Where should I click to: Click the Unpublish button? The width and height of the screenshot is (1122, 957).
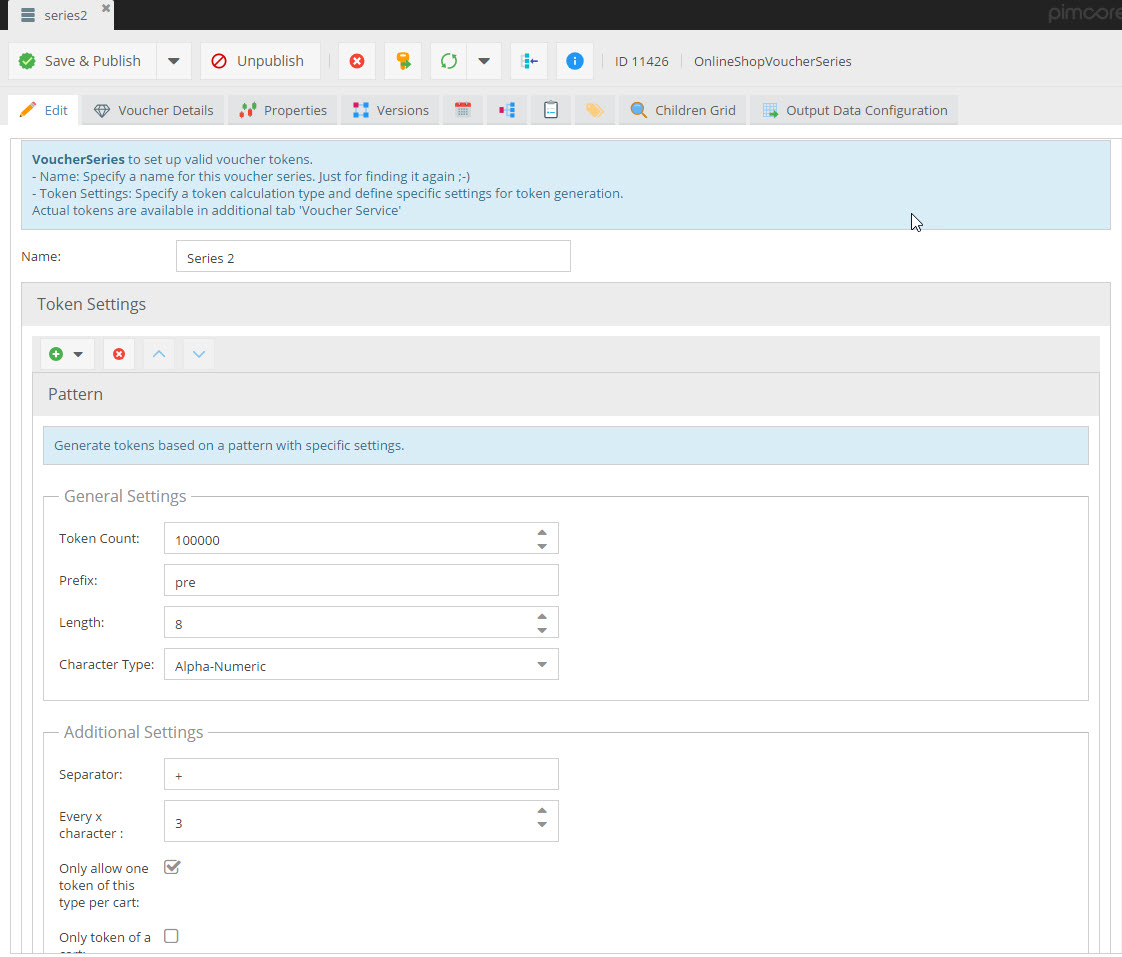coord(259,61)
